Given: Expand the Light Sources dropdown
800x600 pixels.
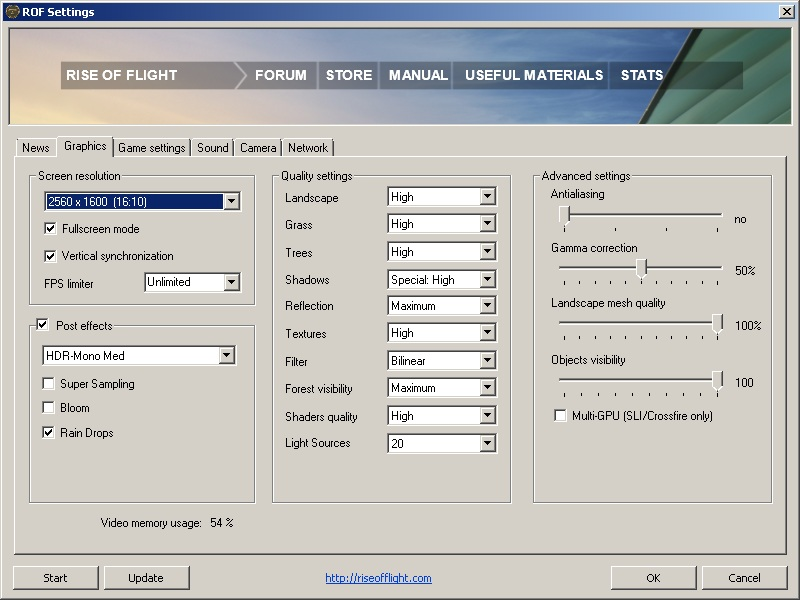Looking at the screenshot, I should [x=442, y=443].
